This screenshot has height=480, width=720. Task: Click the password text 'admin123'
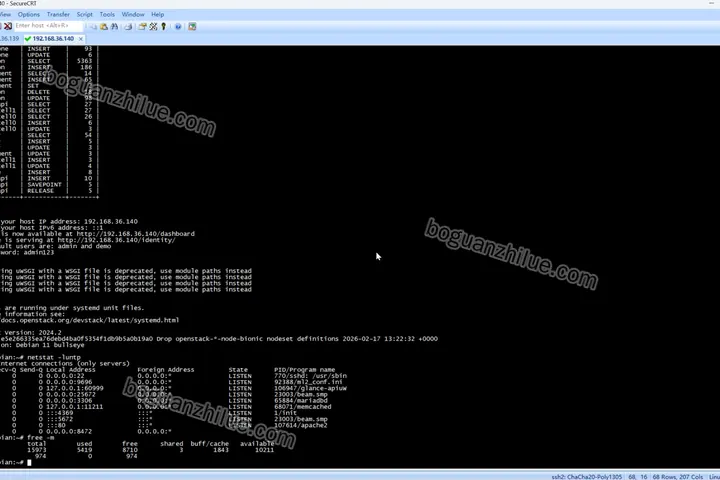coord(39,252)
